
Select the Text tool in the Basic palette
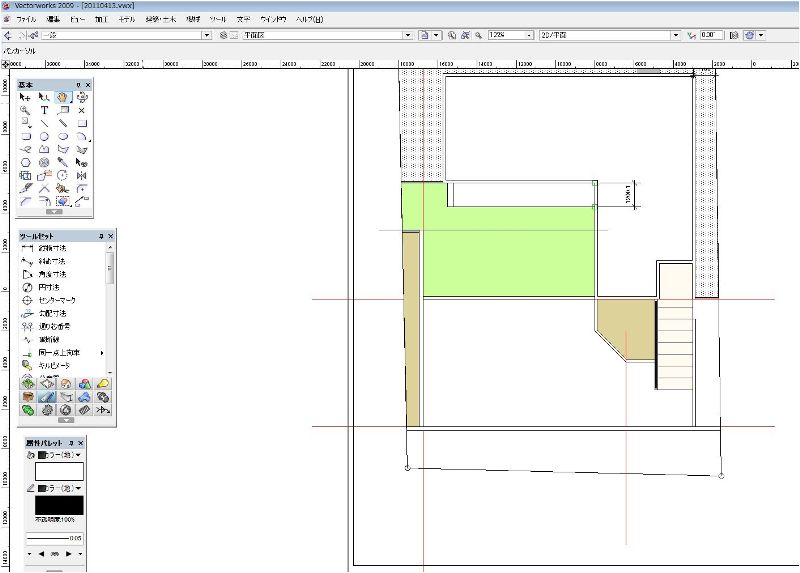coord(44,110)
